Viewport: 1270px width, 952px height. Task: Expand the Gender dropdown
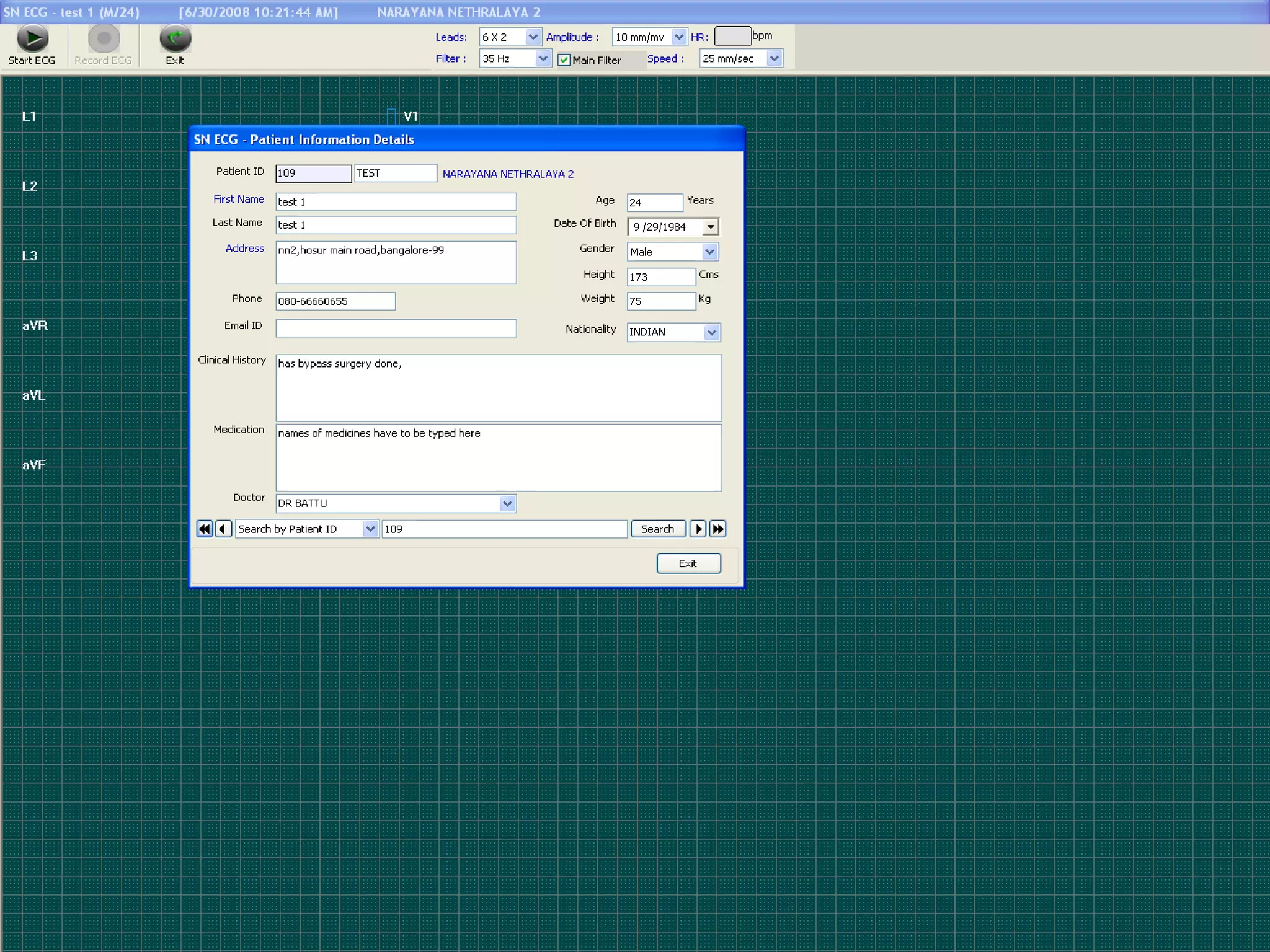point(710,252)
